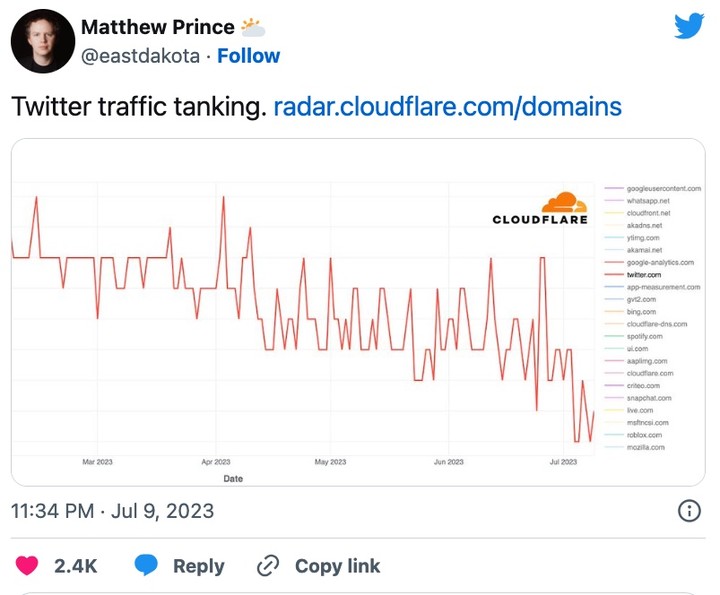Open the Matthew Prince display name
Viewport: 720px width, 595px height.
pos(158,27)
